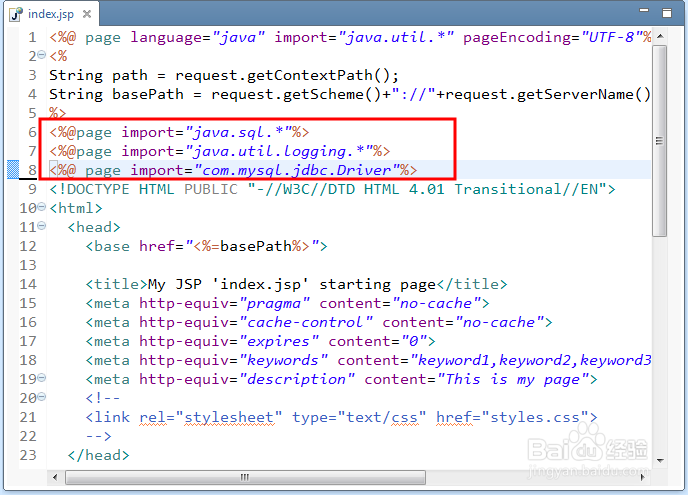The width and height of the screenshot is (688, 495).
Task: Click the <title> tag on line 14
Action: pos(116,284)
